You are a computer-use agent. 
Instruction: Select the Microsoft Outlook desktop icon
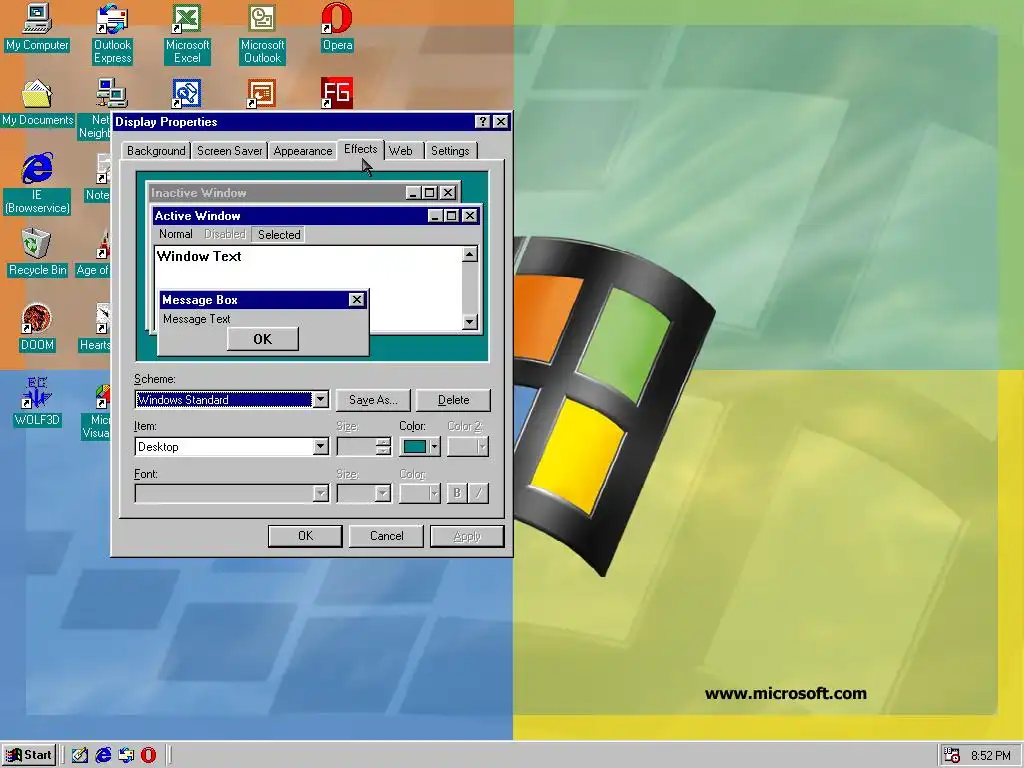point(262,33)
